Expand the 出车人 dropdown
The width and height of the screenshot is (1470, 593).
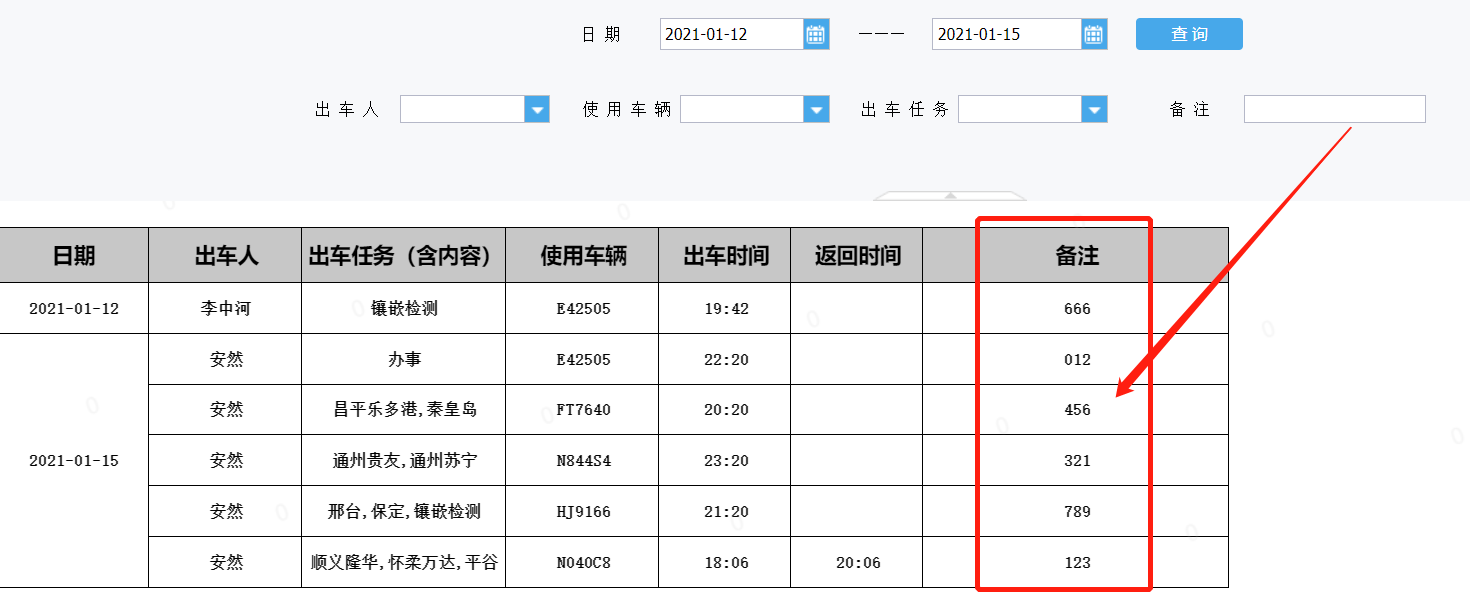point(537,109)
